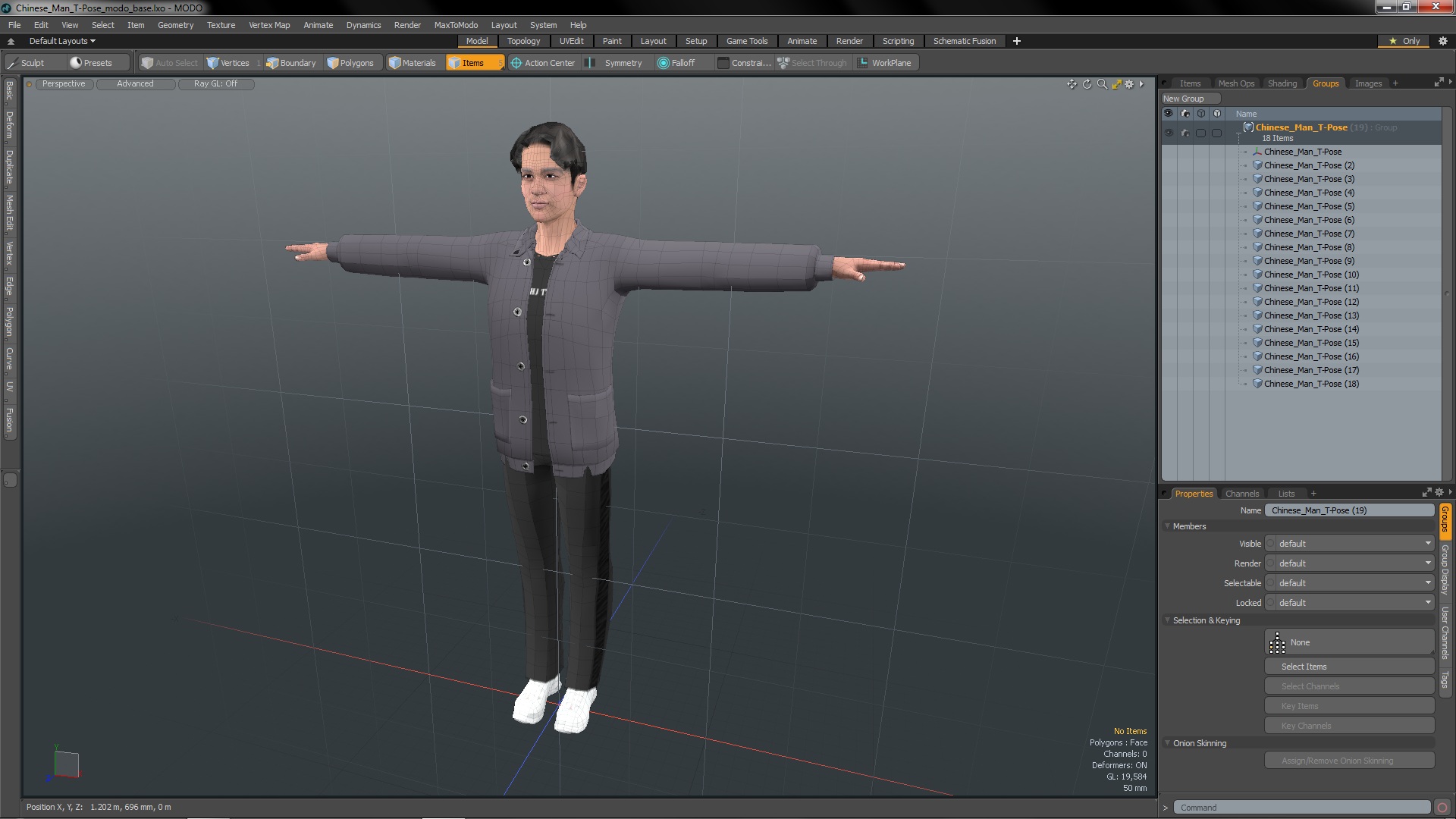Screen dimensions: 1456x819
Task: Click the viewport zoom magnifier icon
Action: (x=1102, y=84)
